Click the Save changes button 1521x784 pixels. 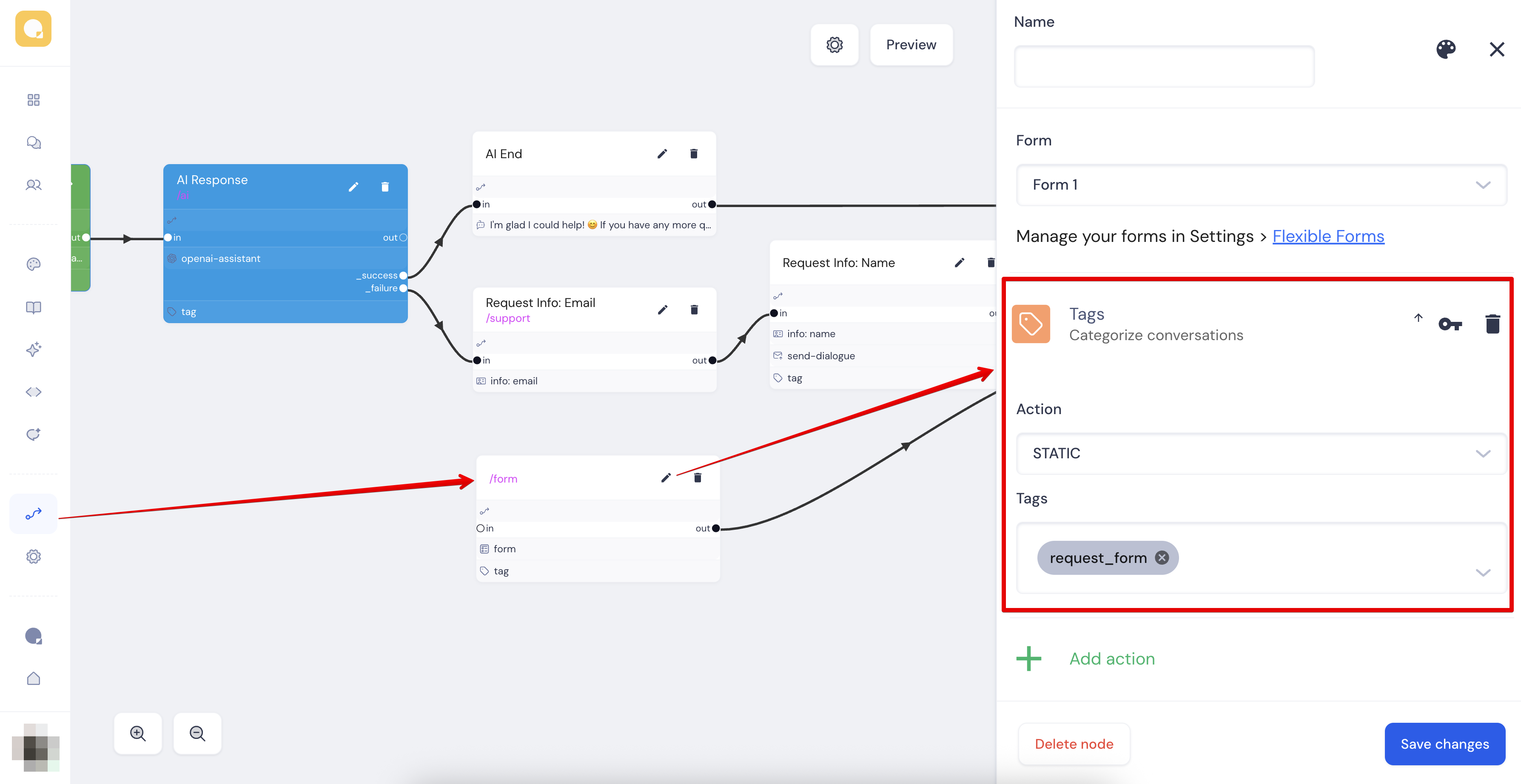pyautogui.click(x=1444, y=744)
